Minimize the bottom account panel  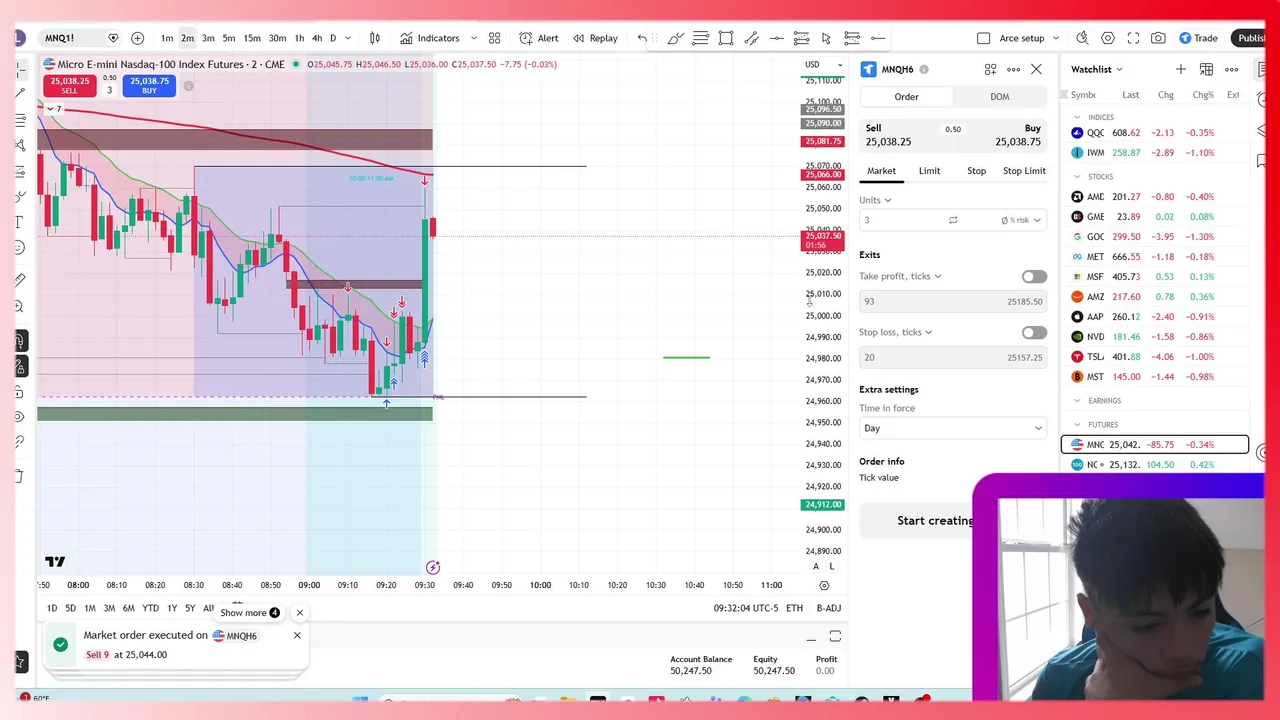[x=811, y=638]
